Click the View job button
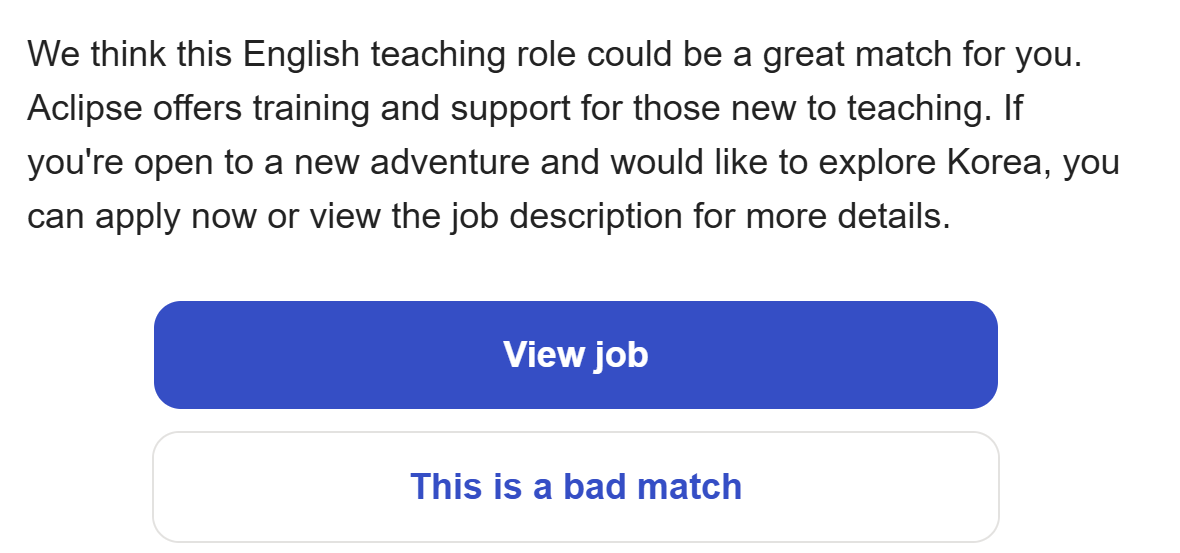 (x=575, y=355)
